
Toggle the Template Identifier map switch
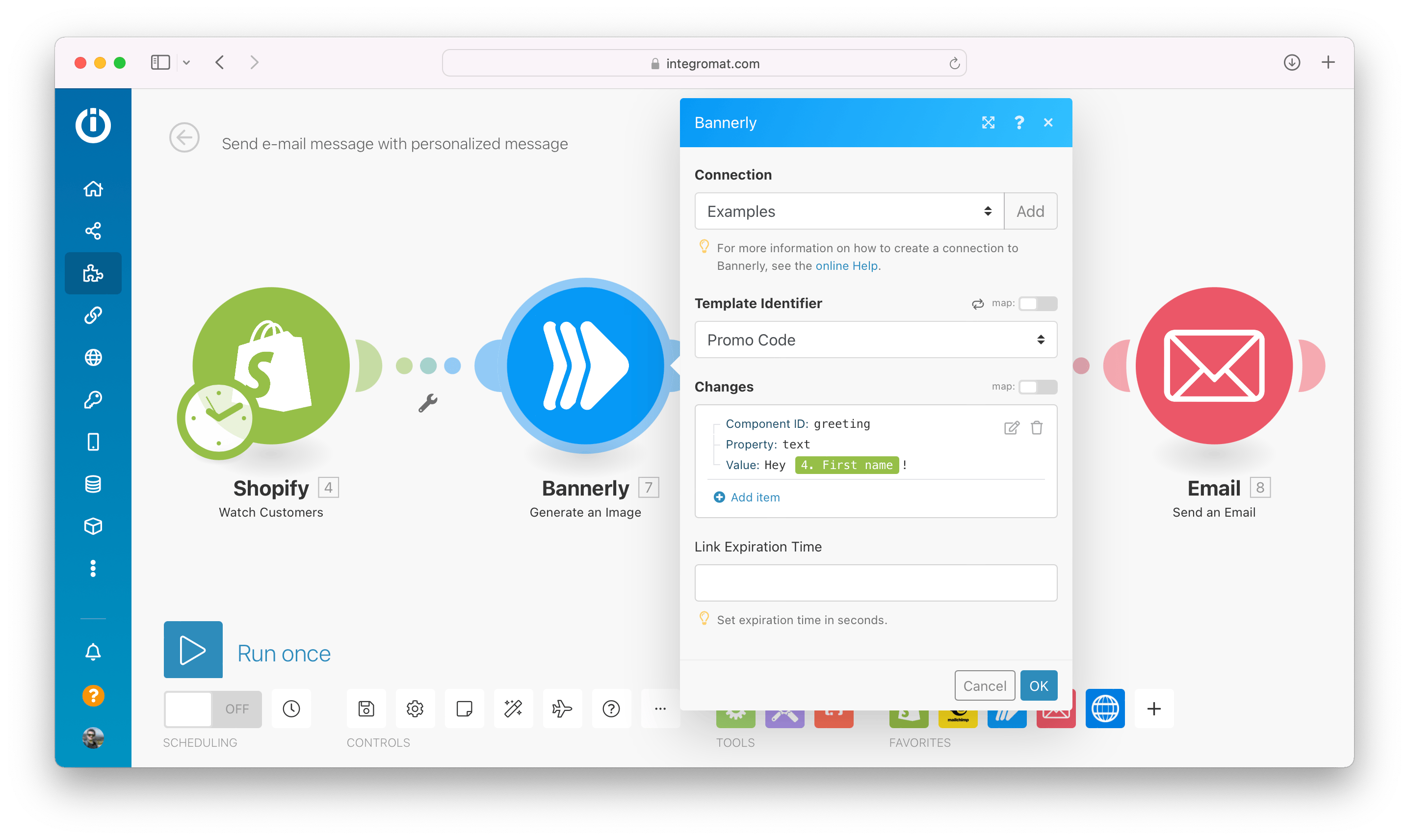click(x=1038, y=303)
